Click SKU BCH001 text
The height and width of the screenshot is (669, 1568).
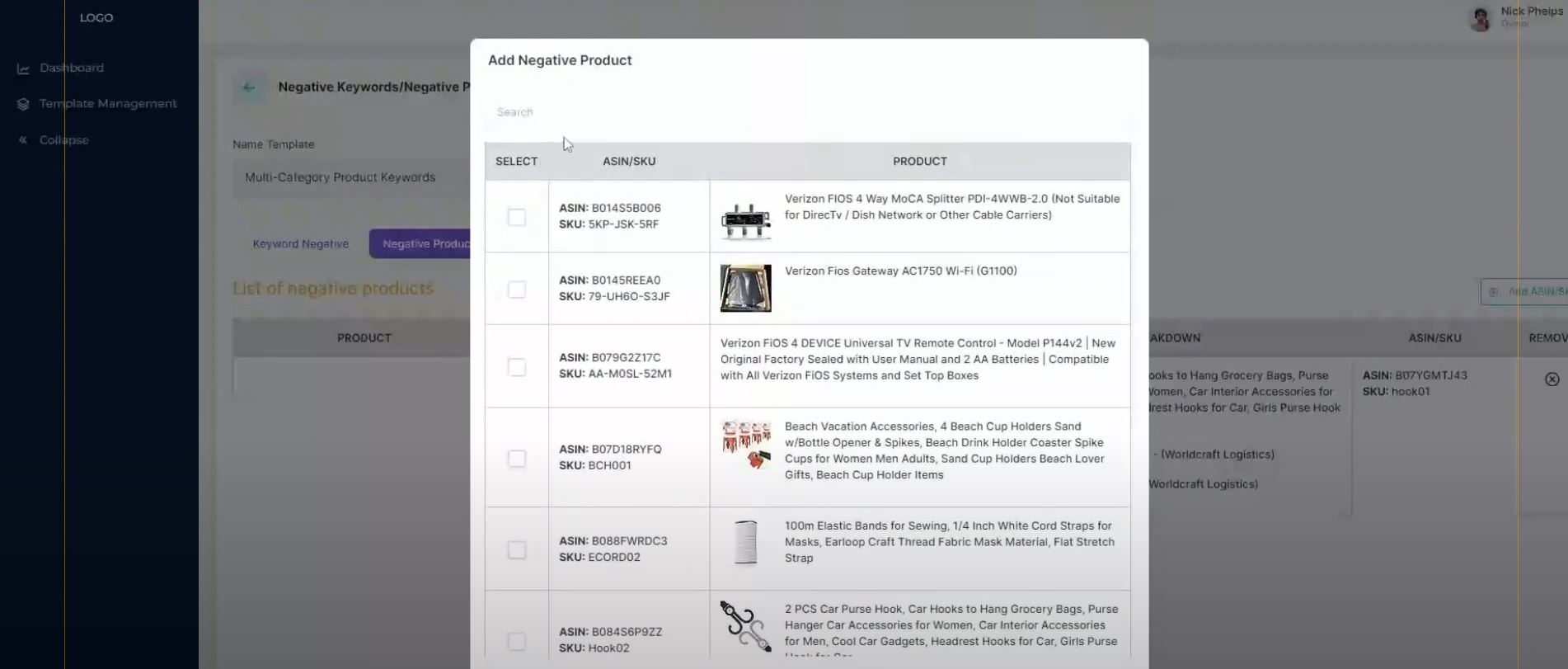point(595,465)
